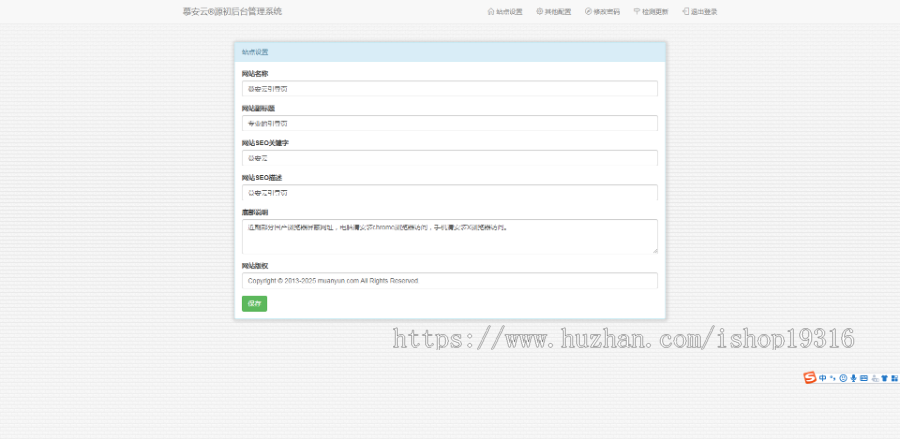Select 检测更新 in the top navigation
Image resolution: width=900 pixels, height=439 pixels.
point(651,11)
